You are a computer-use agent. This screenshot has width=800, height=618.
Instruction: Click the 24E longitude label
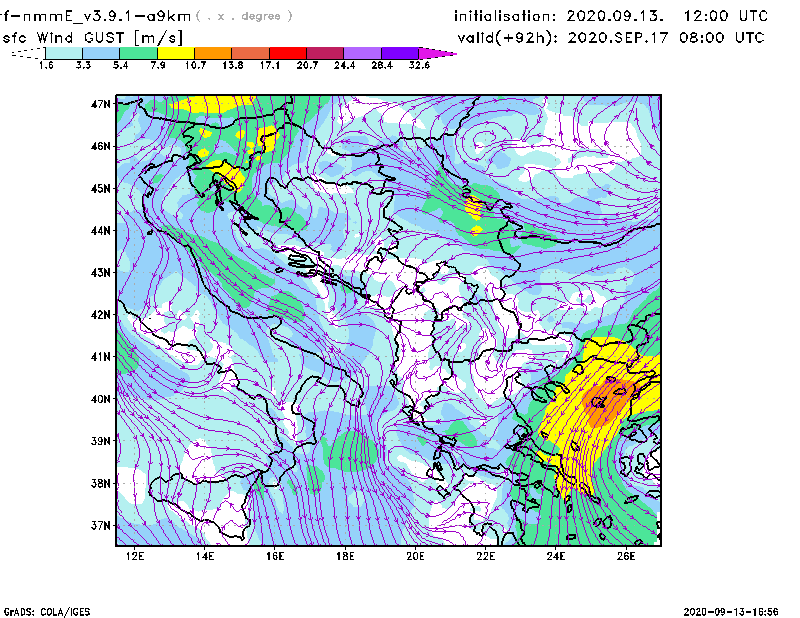[x=556, y=556]
